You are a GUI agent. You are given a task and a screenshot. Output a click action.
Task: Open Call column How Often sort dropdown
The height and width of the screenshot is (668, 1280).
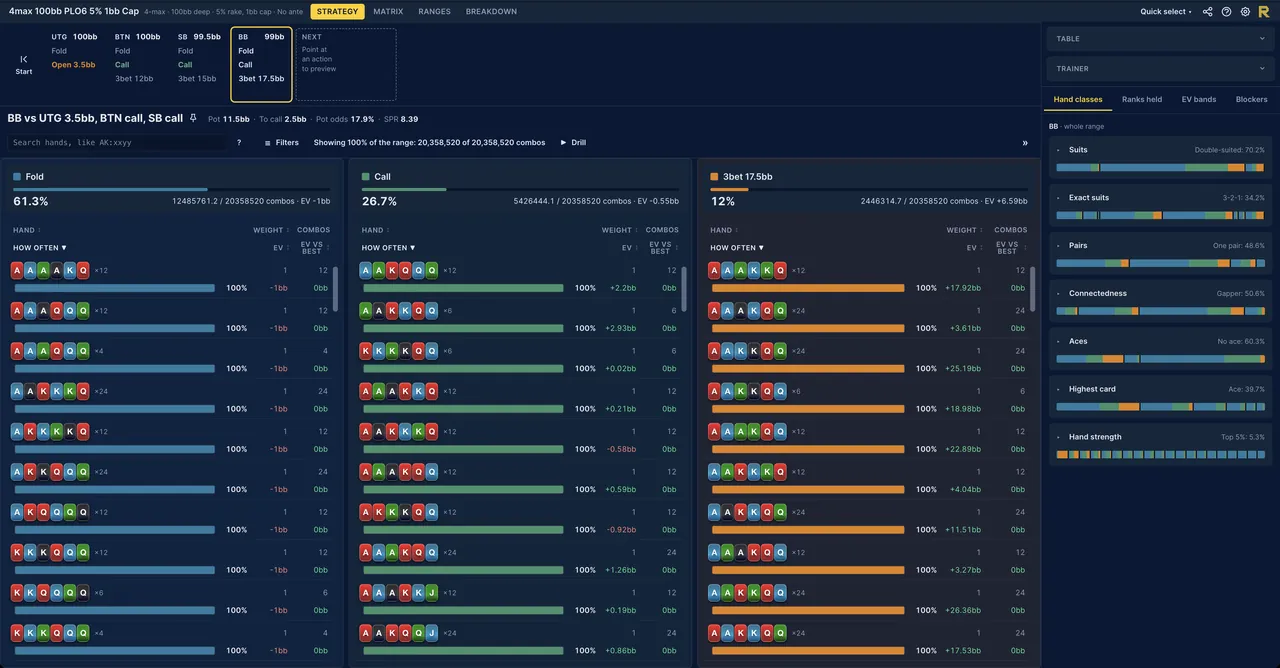pyautogui.click(x=389, y=247)
